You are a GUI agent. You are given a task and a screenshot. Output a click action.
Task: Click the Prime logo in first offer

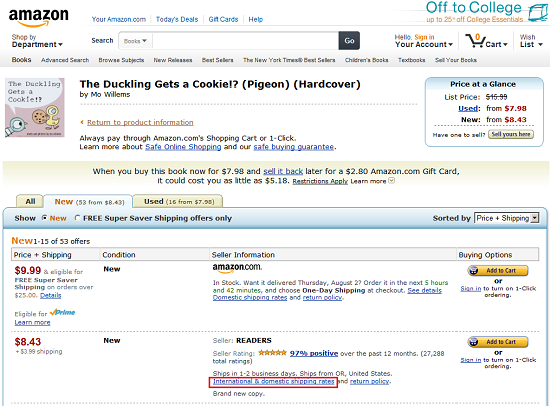click(62, 312)
